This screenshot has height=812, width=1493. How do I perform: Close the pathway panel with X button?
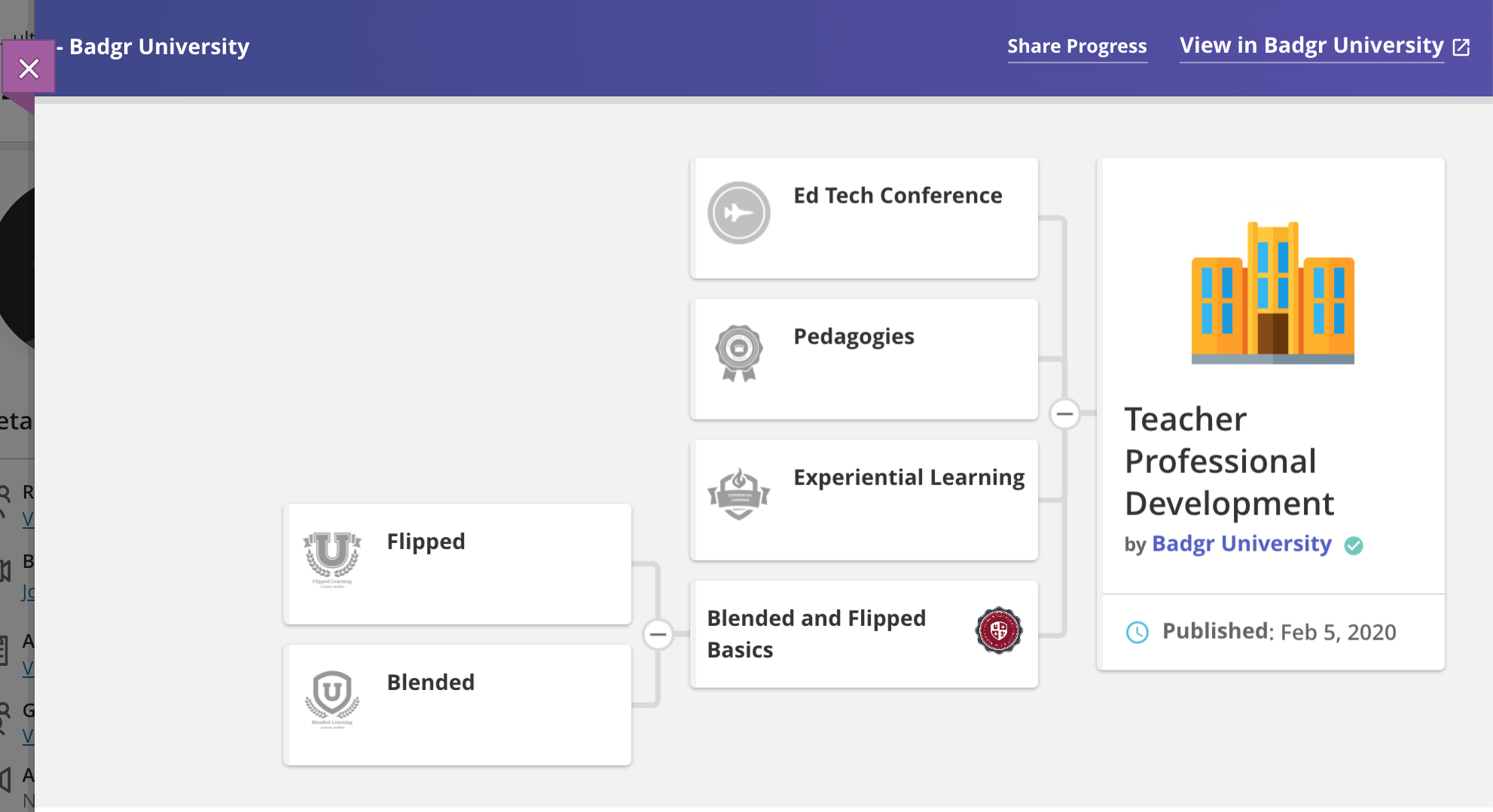29,69
